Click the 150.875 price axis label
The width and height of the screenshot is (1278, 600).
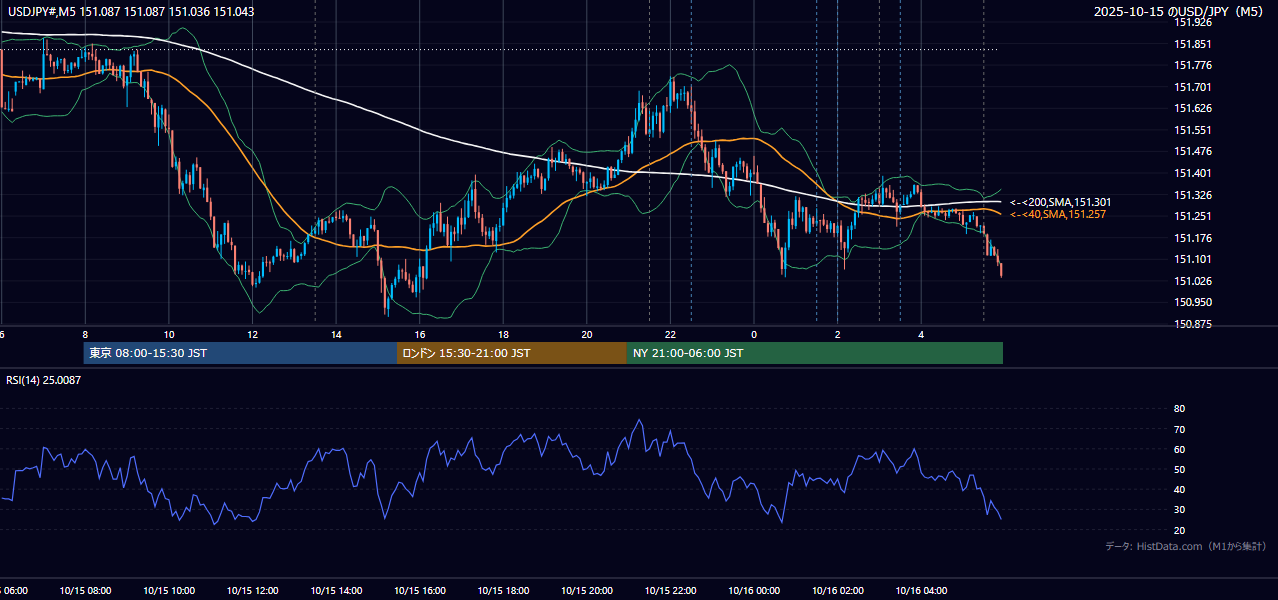pos(1193,324)
